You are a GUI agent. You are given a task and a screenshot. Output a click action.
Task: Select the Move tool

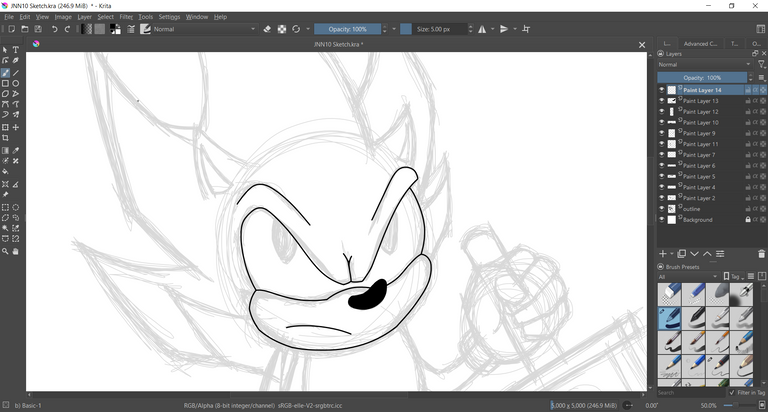(x=16, y=127)
